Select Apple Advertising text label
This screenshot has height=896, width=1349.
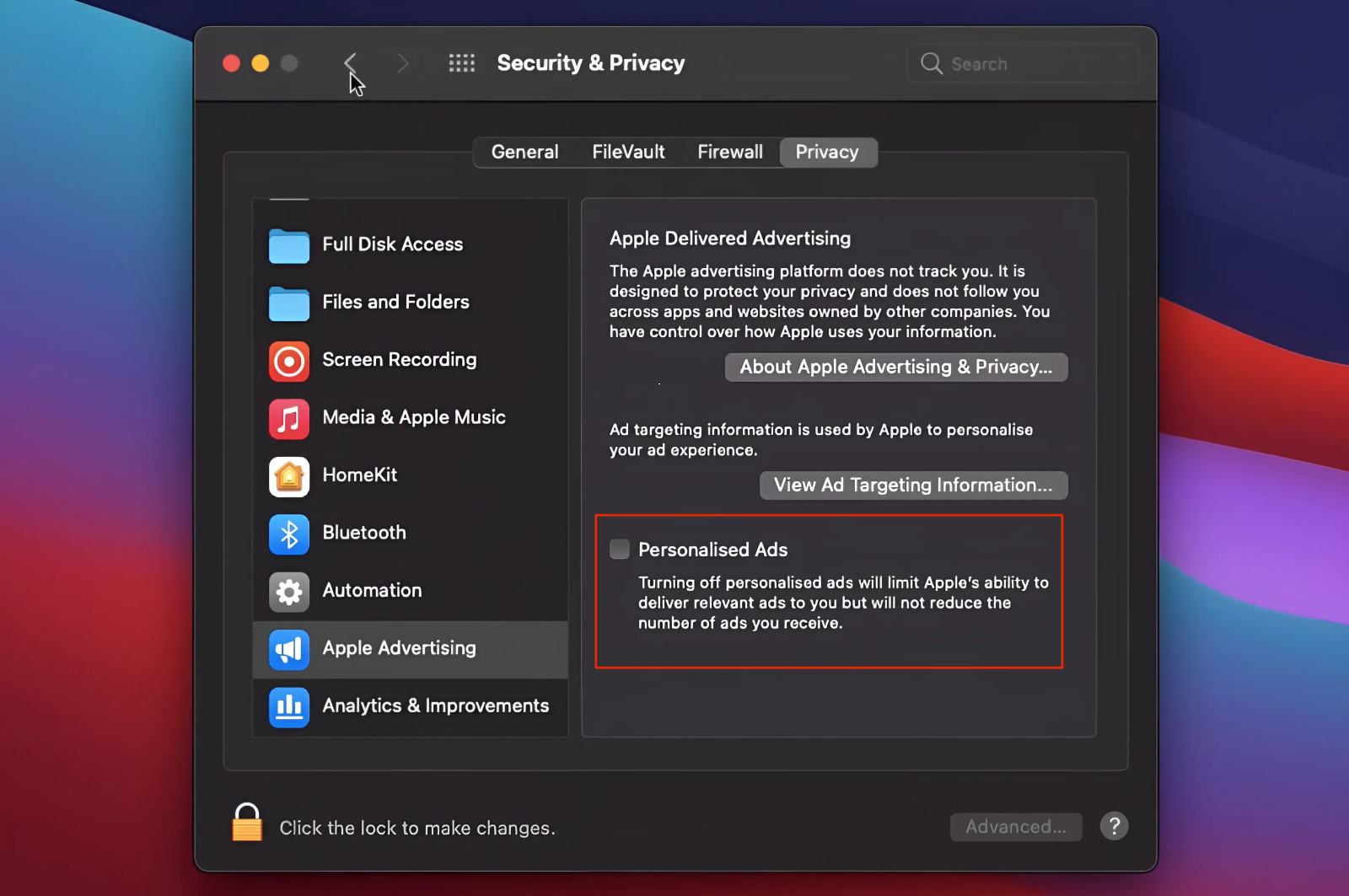coord(399,648)
